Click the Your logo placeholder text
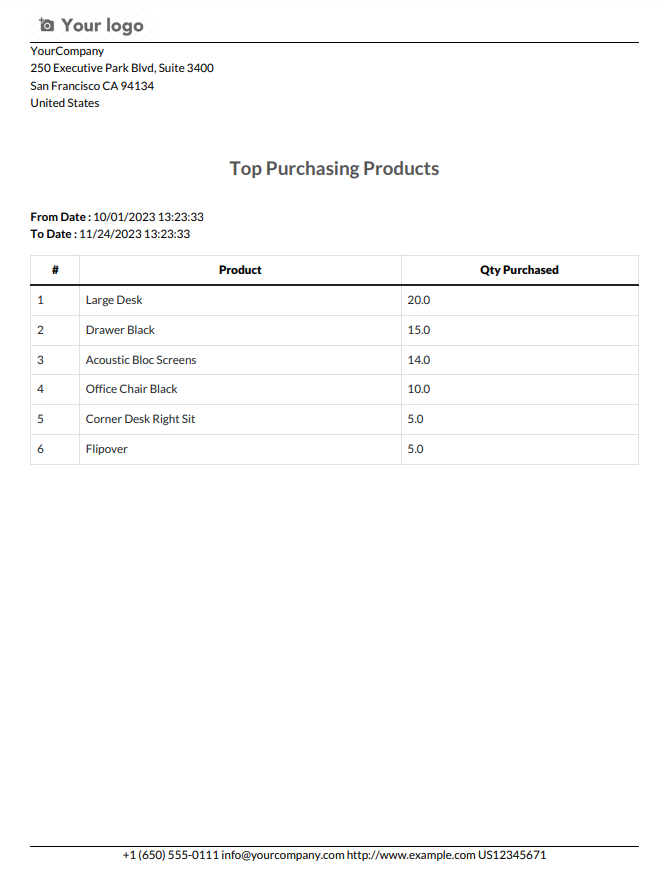Viewport: 668px width, 875px height. pos(102,26)
